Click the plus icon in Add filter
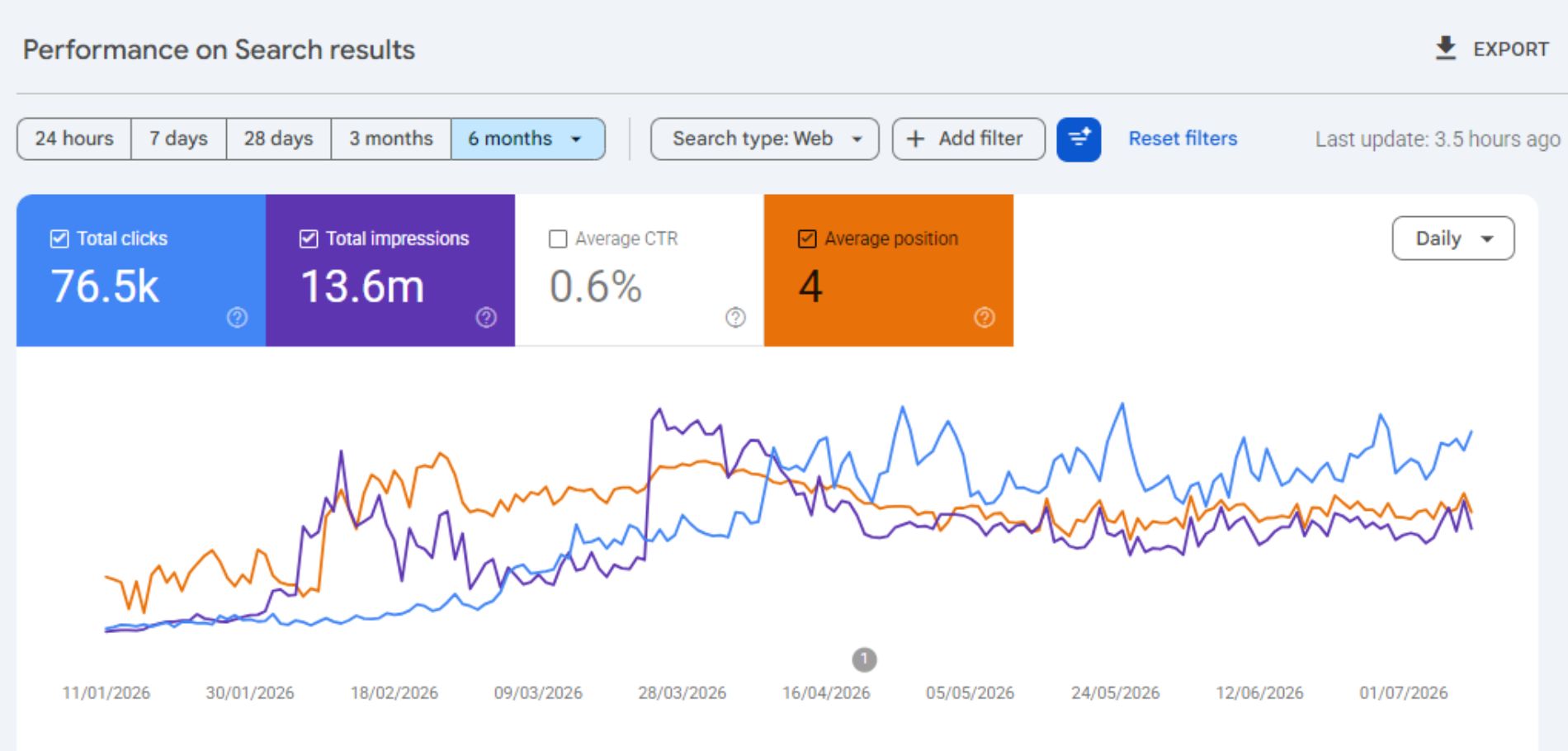 [x=915, y=139]
